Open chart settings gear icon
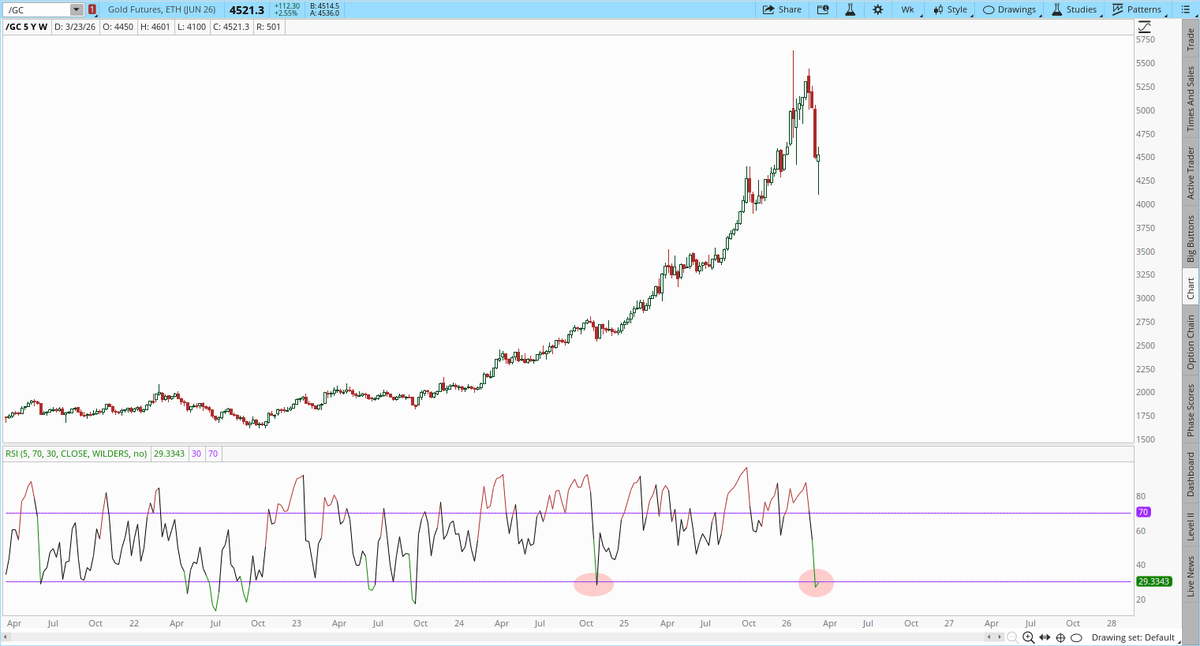 [x=877, y=9]
